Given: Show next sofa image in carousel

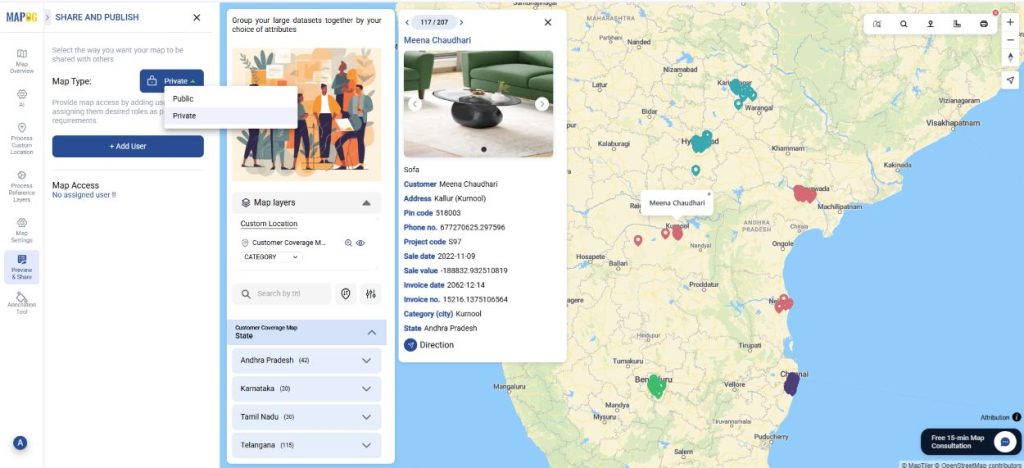Looking at the screenshot, I should tap(542, 104).
